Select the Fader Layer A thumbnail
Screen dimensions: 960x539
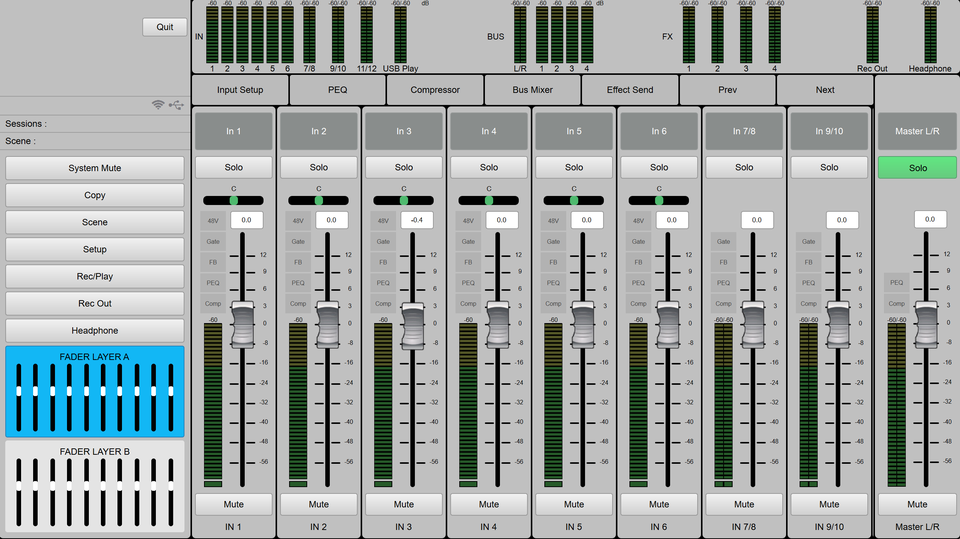pyautogui.click(x=95, y=391)
